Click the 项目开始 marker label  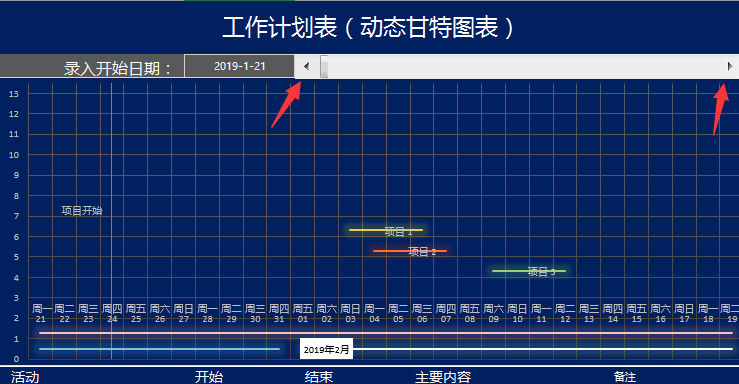point(82,211)
